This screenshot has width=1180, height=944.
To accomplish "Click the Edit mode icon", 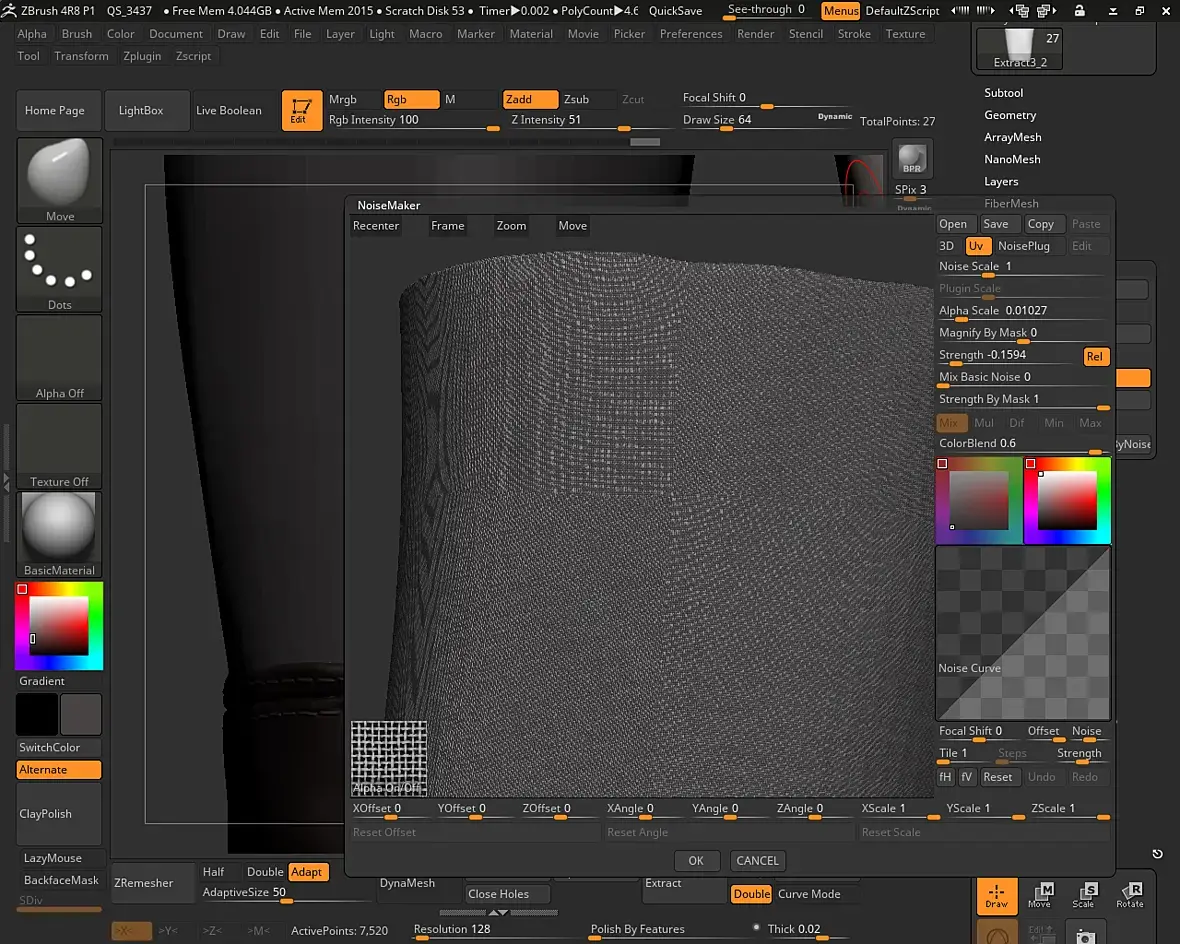I will [301, 111].
